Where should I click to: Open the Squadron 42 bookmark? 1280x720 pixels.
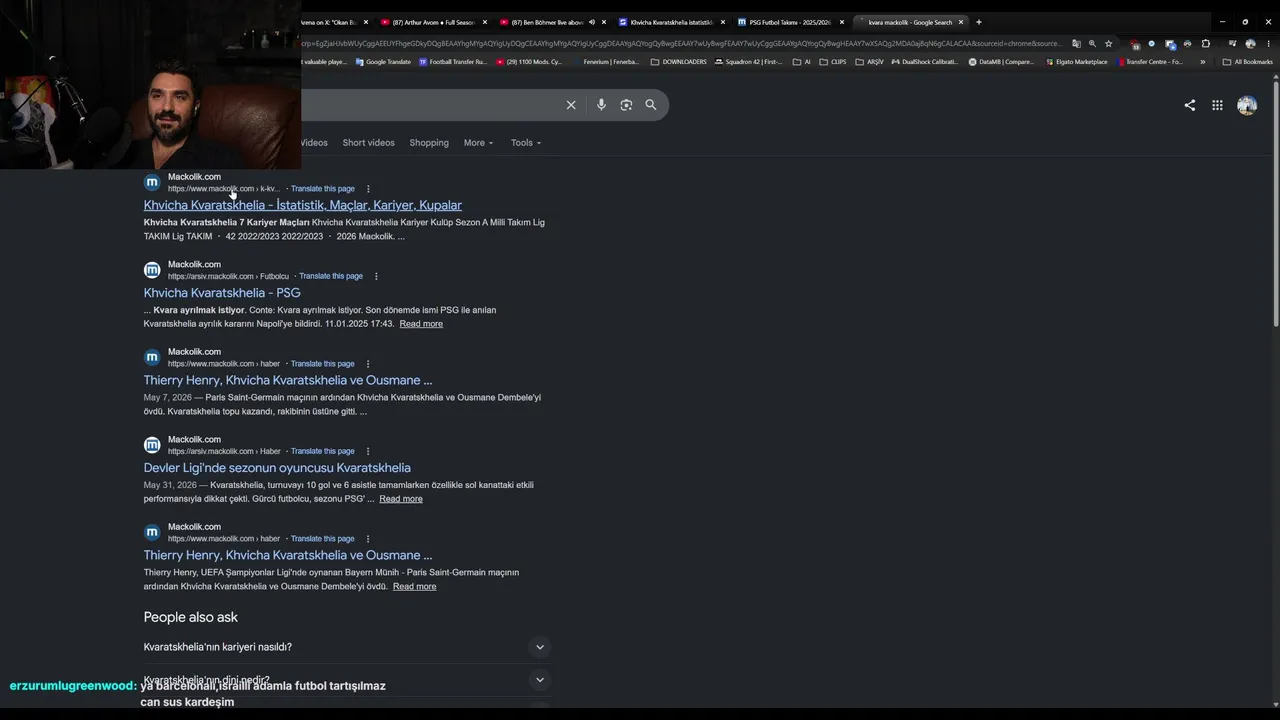[x=749, y=62]
